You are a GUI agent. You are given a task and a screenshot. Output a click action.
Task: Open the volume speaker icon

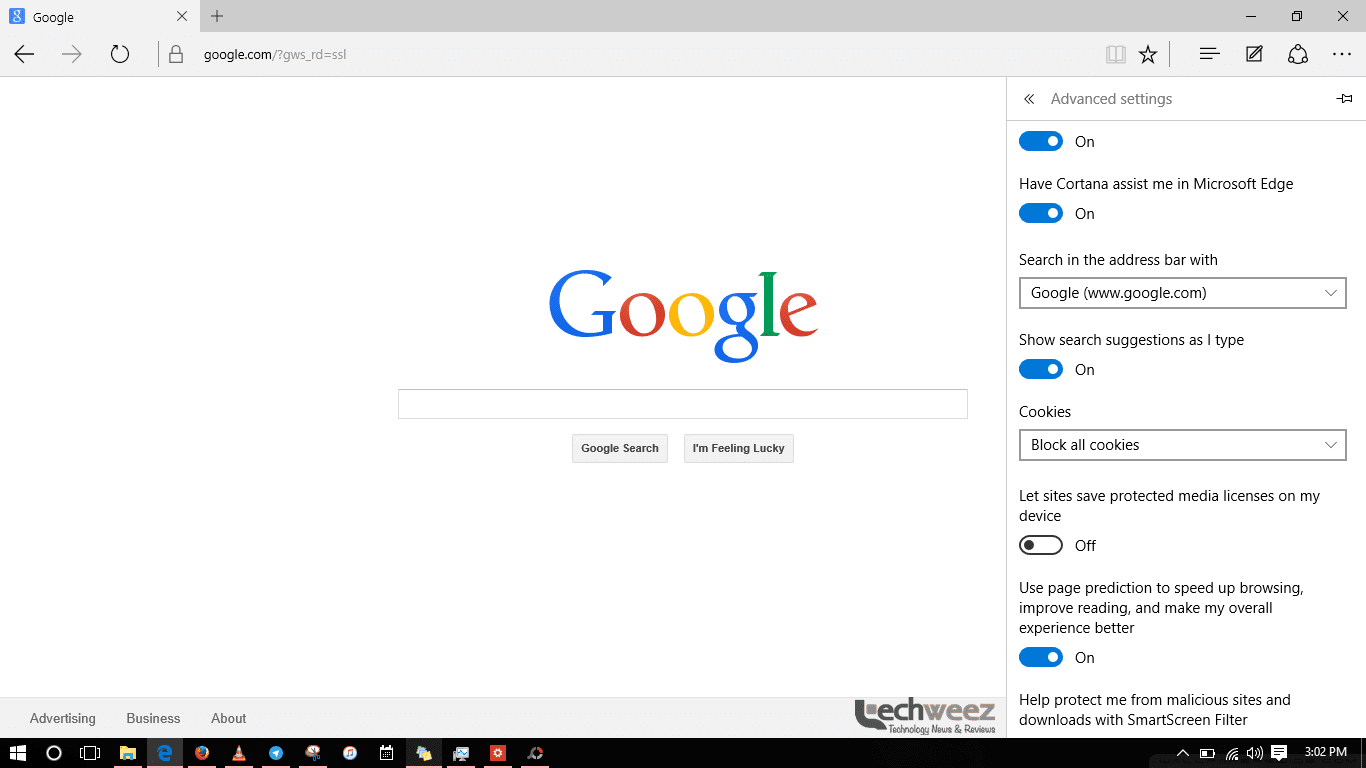click(1255, 753)
